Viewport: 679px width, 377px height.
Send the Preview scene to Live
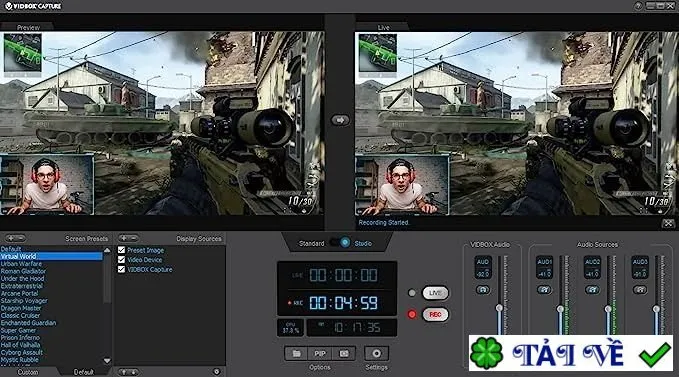tap(340, 120)
